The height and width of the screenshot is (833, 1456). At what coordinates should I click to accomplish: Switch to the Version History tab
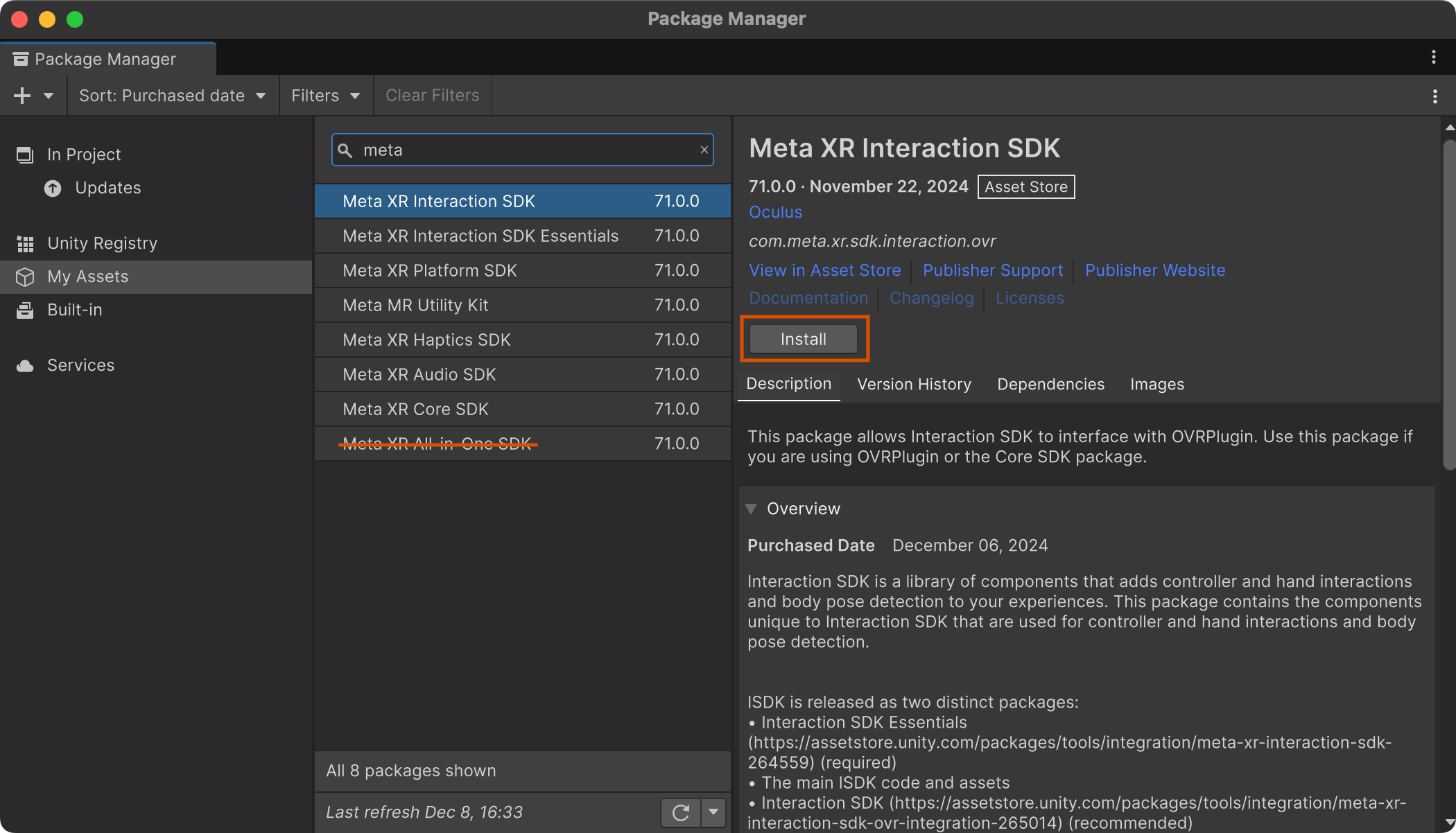pyautogui.click(x=914, y=384)
